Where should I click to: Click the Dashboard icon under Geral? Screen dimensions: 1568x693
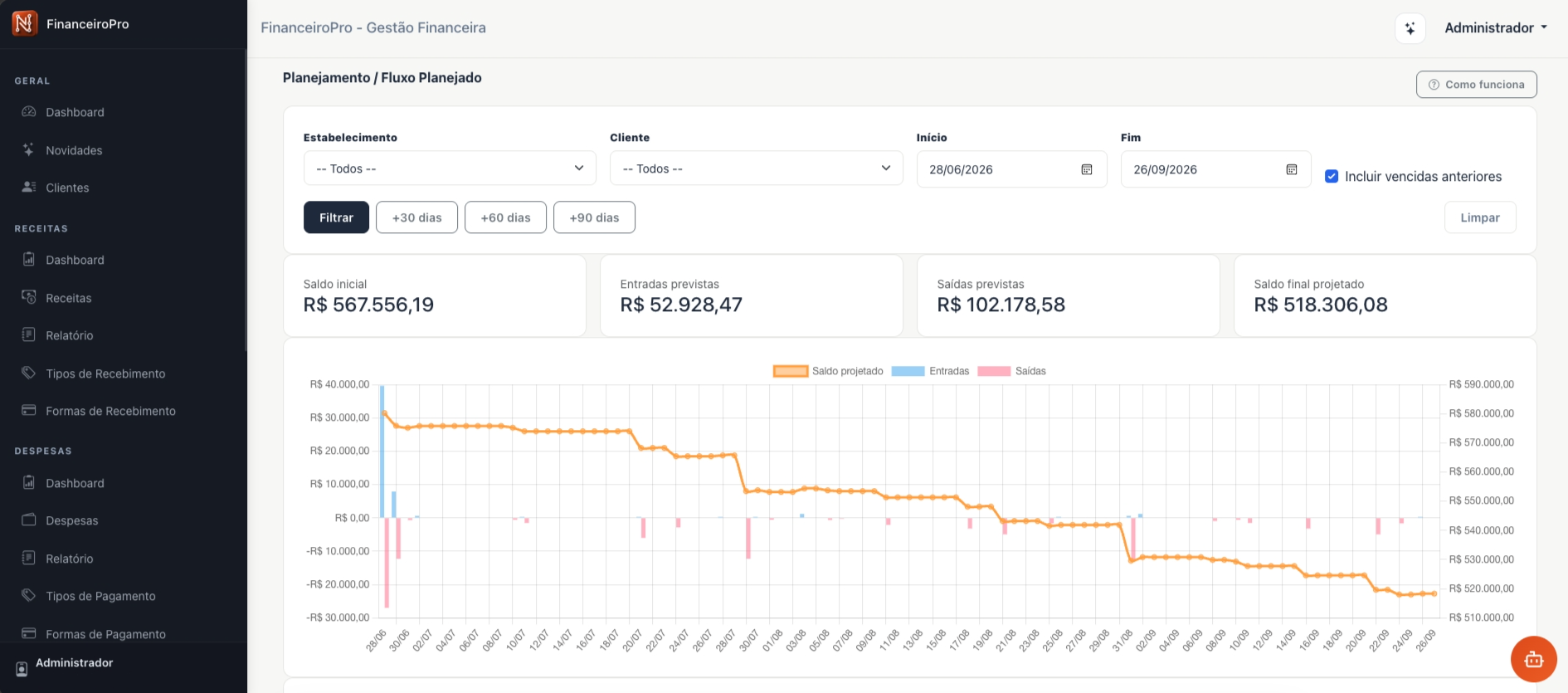(29, 112)
